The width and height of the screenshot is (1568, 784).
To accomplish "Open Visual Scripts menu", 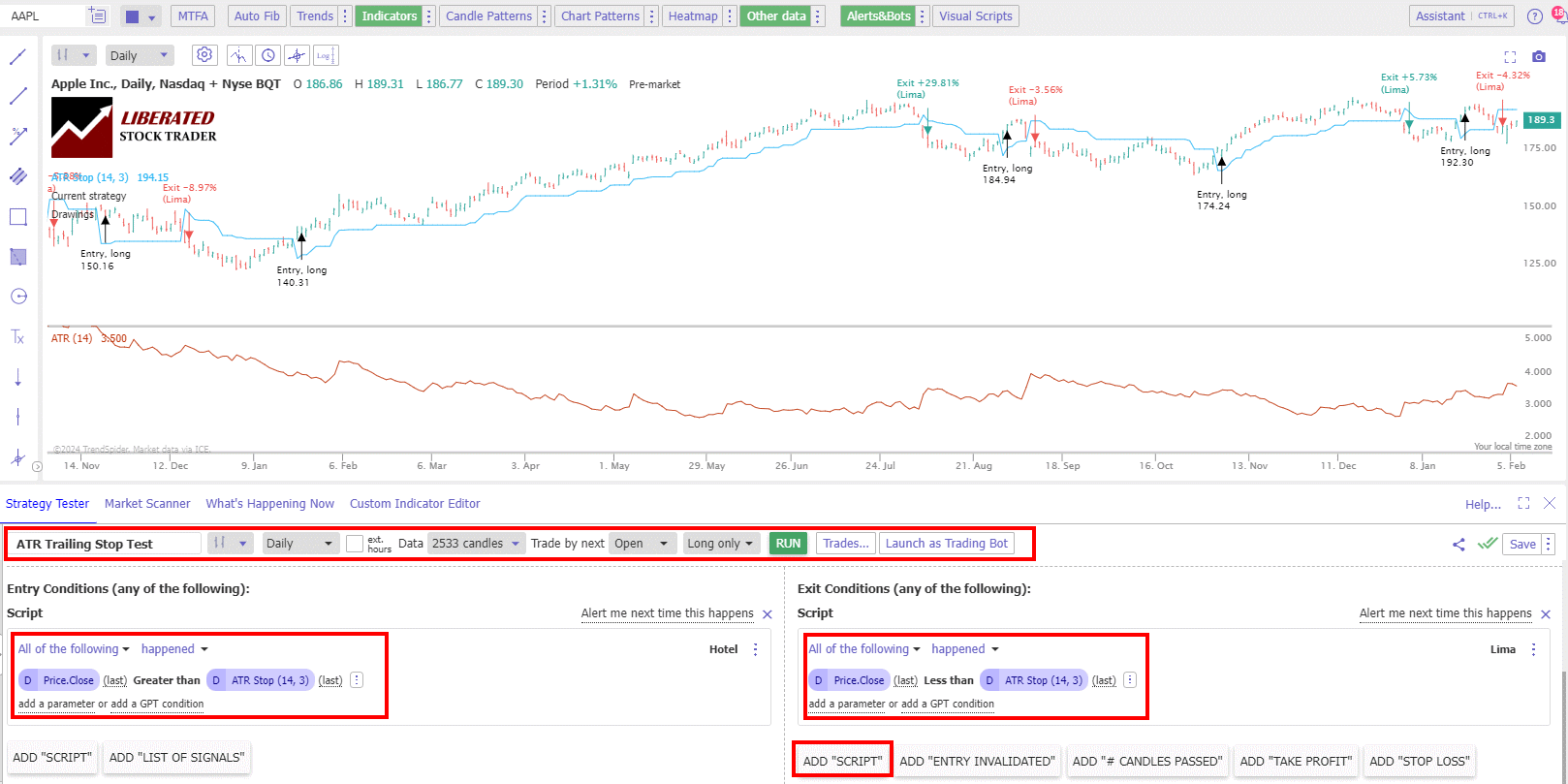I will [x=976, y=16].
